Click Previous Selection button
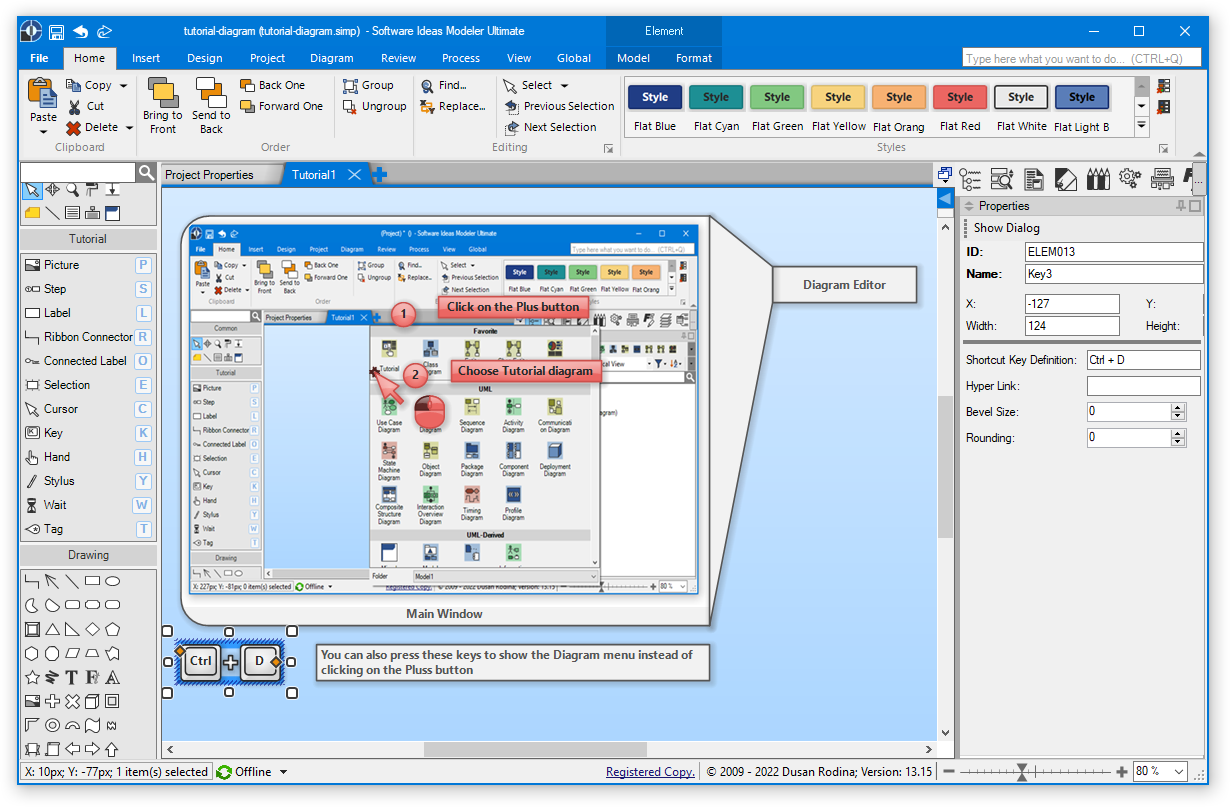1230x807 pixels. pyautogui.click(x=559, y=106)
